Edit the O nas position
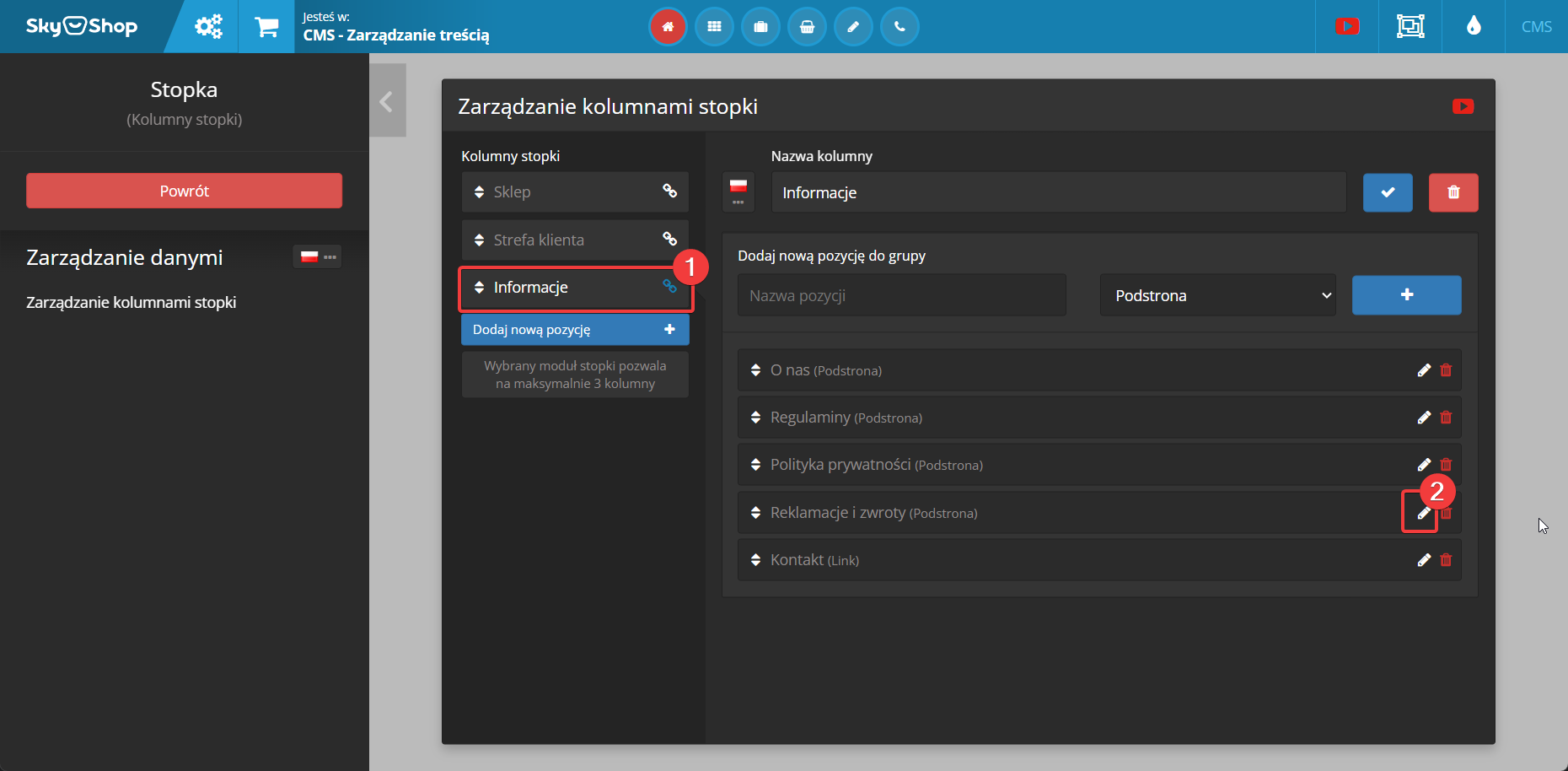Screen dimensions: 1568x771 [1424, 370]
